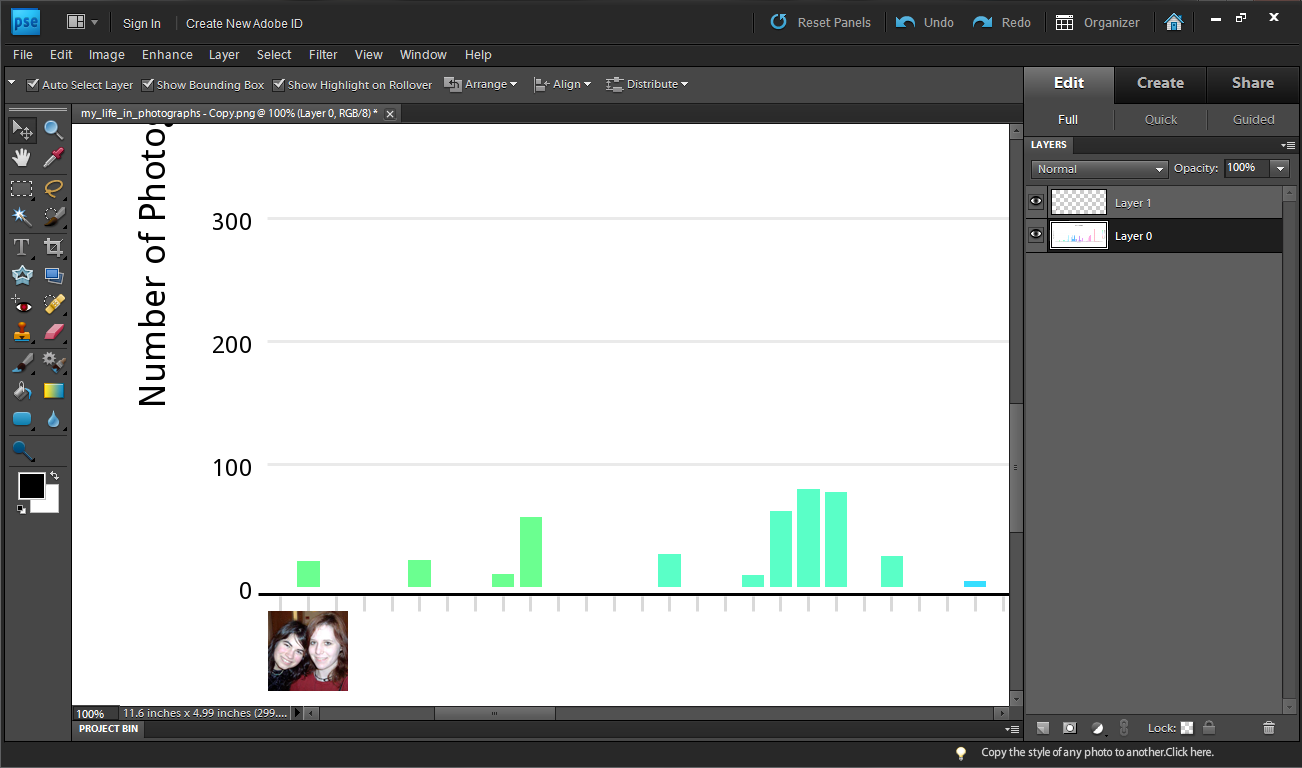Reset default foreground and background colors
The image size is (1302, 768).
[x=21, y=509]
